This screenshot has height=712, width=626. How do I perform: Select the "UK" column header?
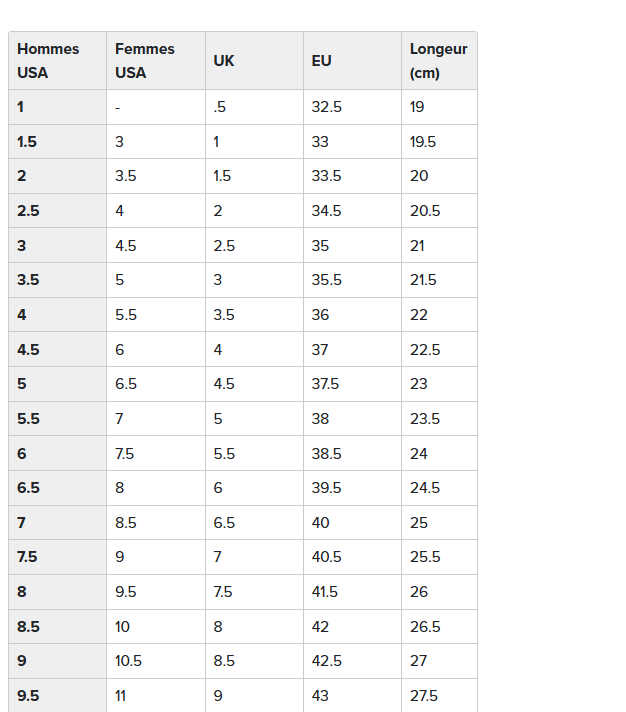coord(224,61)
